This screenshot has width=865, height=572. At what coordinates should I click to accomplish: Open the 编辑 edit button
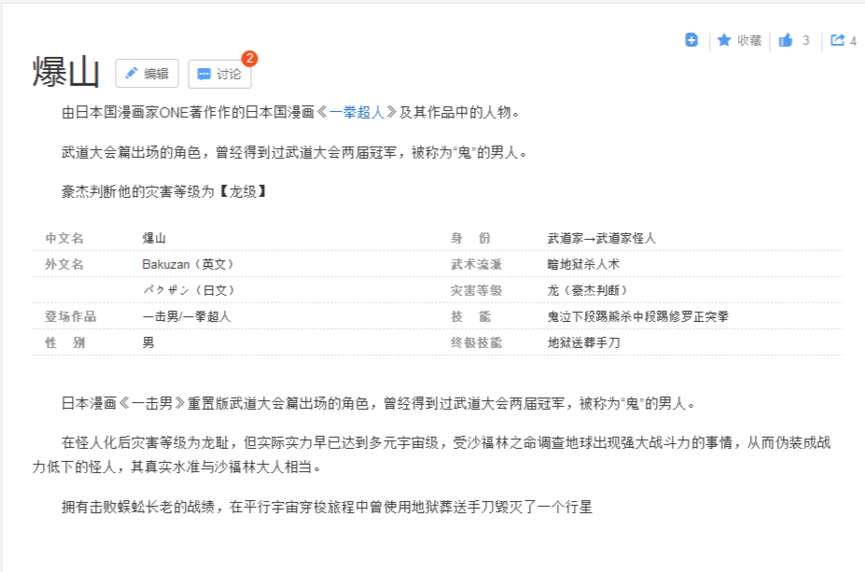pyautogui.click(x=147, y=73)
